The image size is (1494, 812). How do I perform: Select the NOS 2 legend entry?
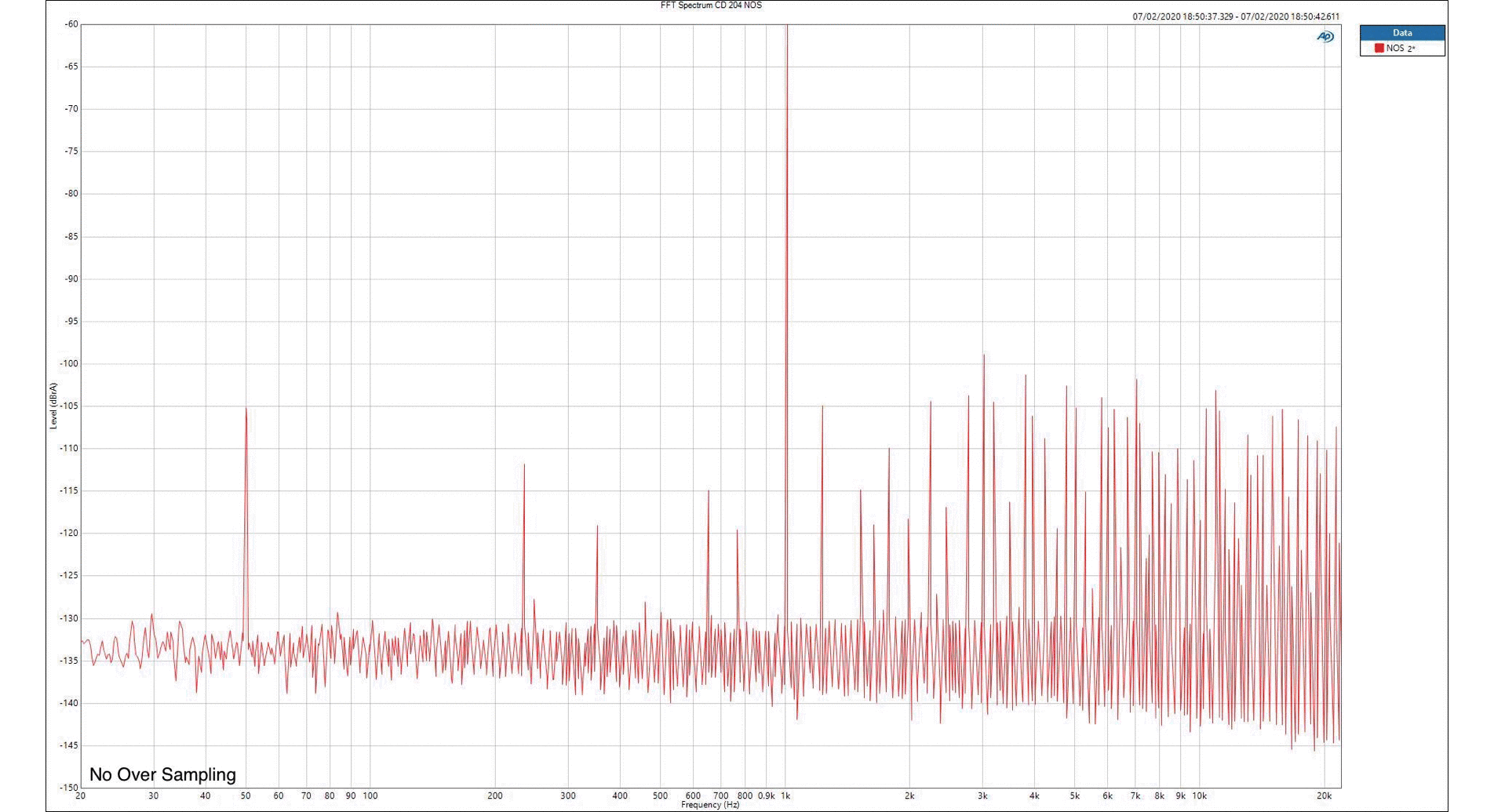[x=1400, y=49]
